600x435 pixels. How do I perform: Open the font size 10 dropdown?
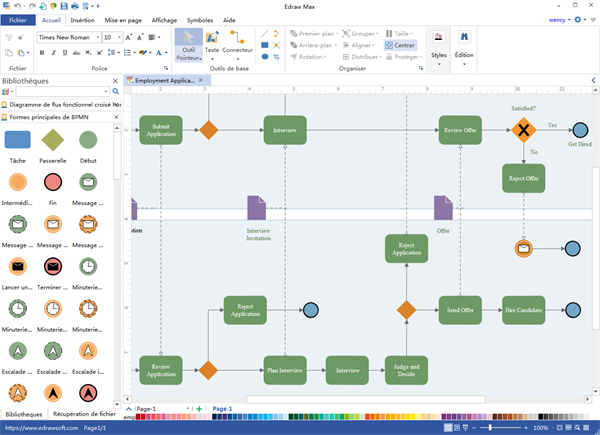click(119, 37)
